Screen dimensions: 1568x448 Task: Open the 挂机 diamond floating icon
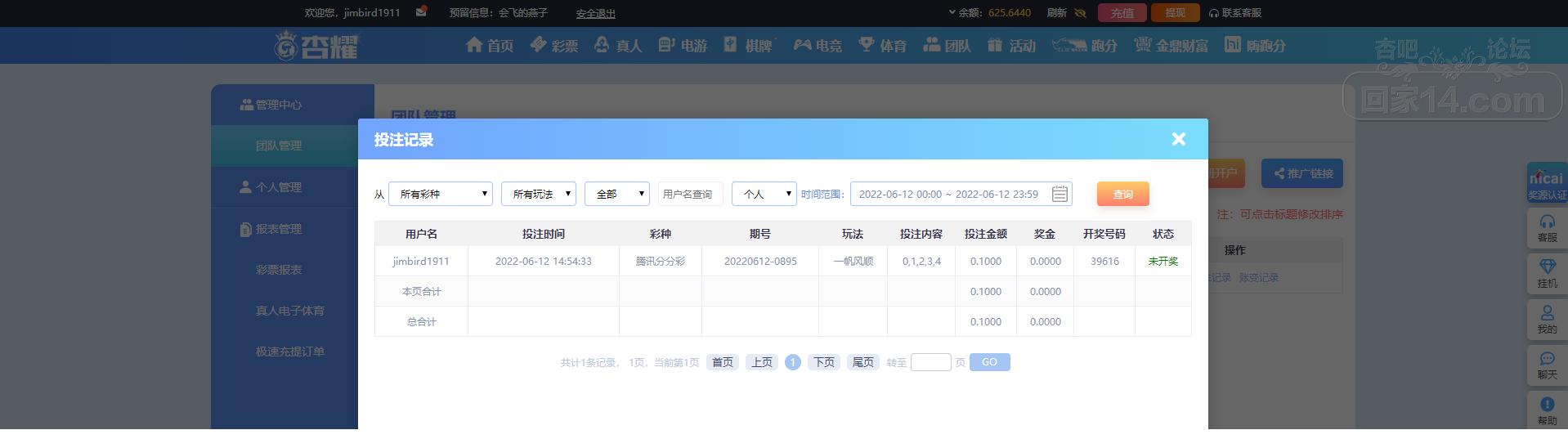pyautogui.click(x=1547, y=274)
